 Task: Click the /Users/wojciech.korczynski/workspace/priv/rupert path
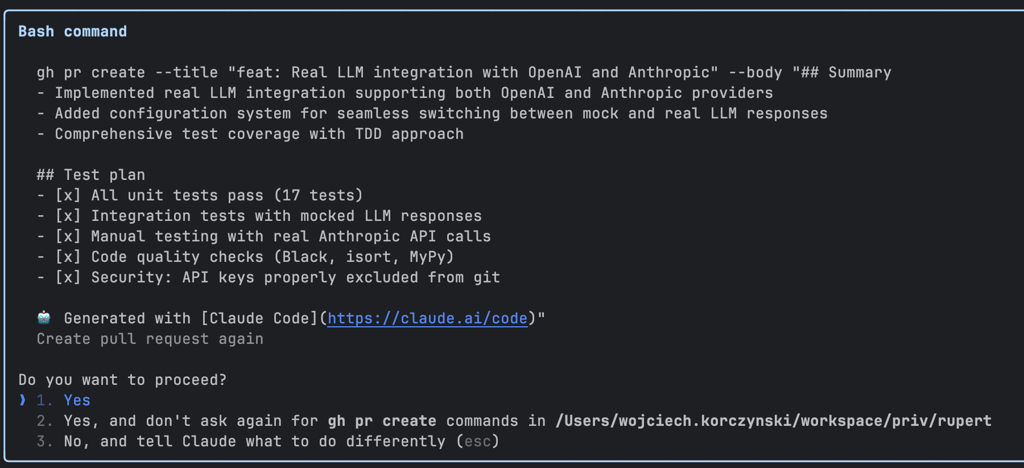point(774,421)
